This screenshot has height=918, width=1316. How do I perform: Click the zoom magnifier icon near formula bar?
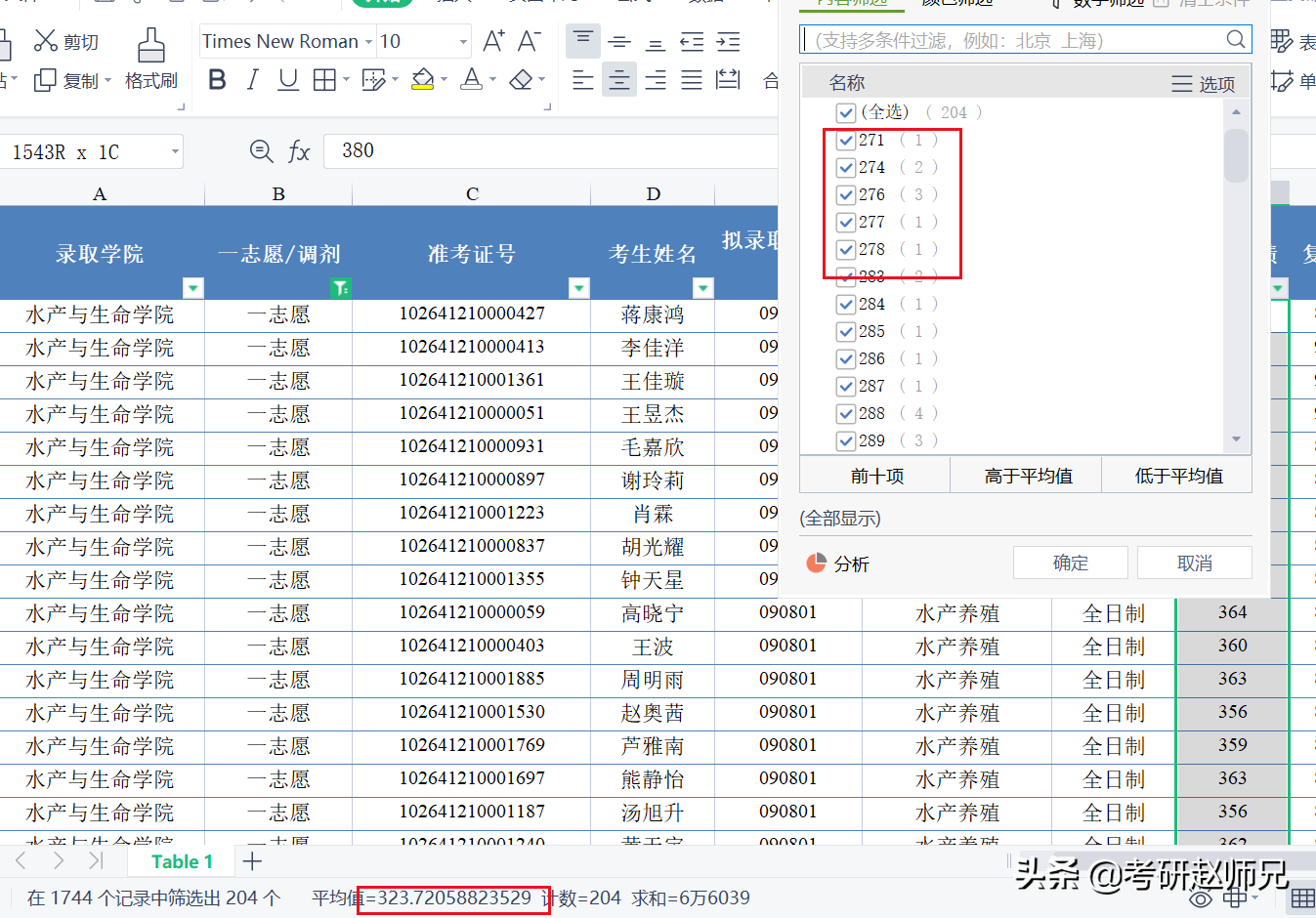(261, 151)
